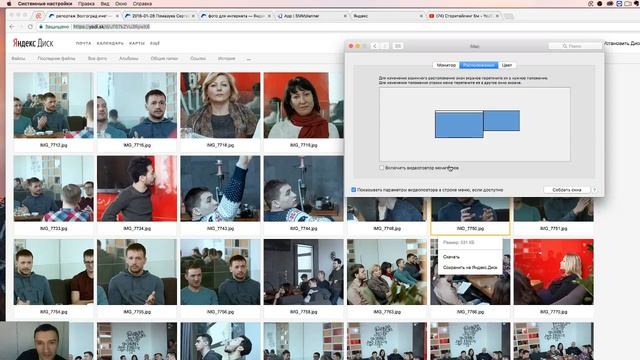The width and height of the screenshot is (640, 360).
Task: Open the Календарь link
Action: 110,43
